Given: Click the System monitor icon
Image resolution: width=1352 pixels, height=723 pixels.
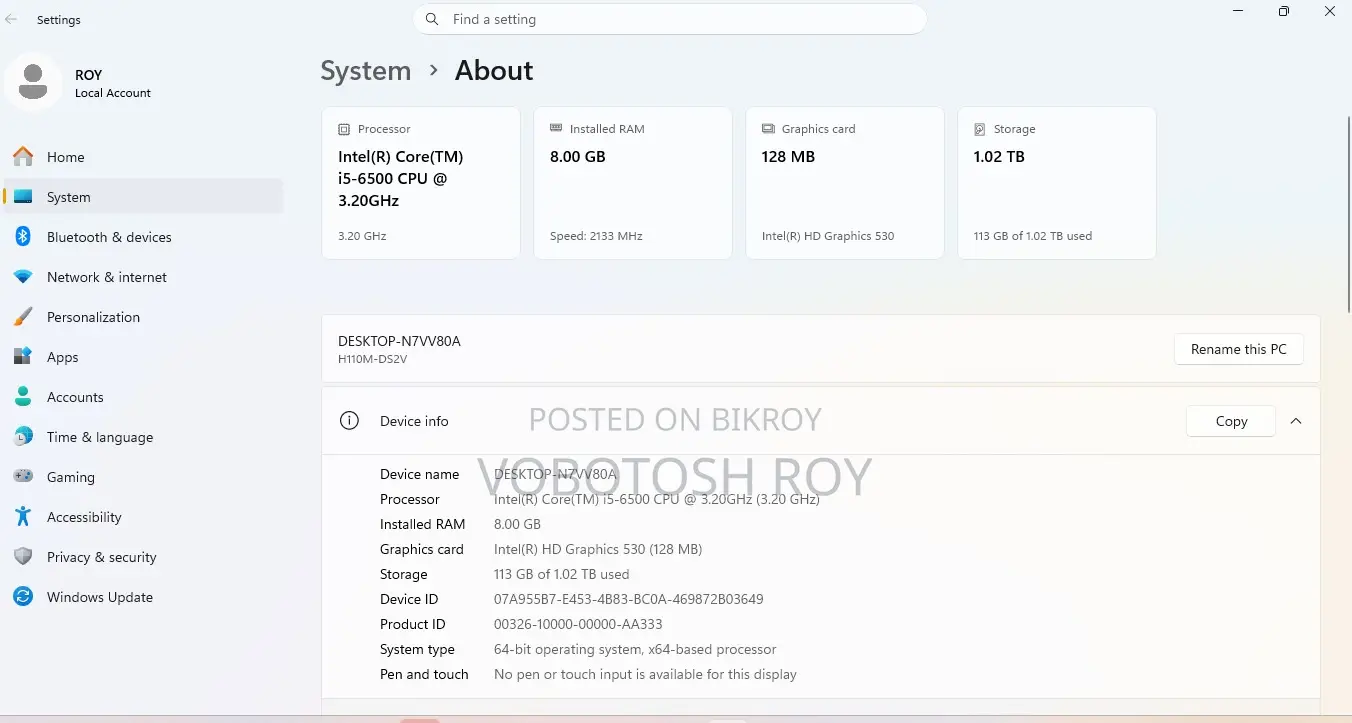Looking at the screenshot, I should (x=22, y=197).
